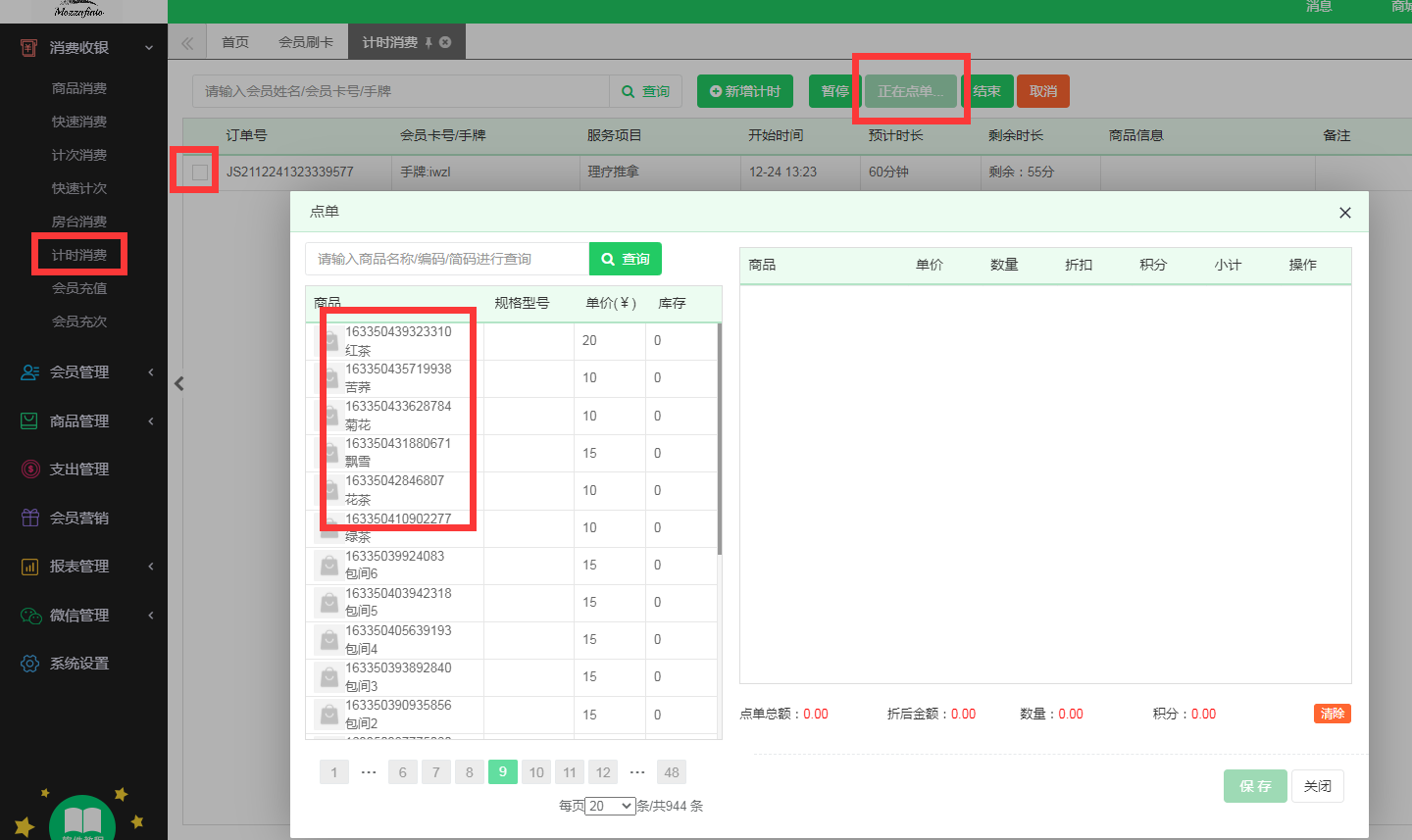The image size is (1412, 840).
Task: Click the product list vertical scrollbar
Action: (720, 439)
